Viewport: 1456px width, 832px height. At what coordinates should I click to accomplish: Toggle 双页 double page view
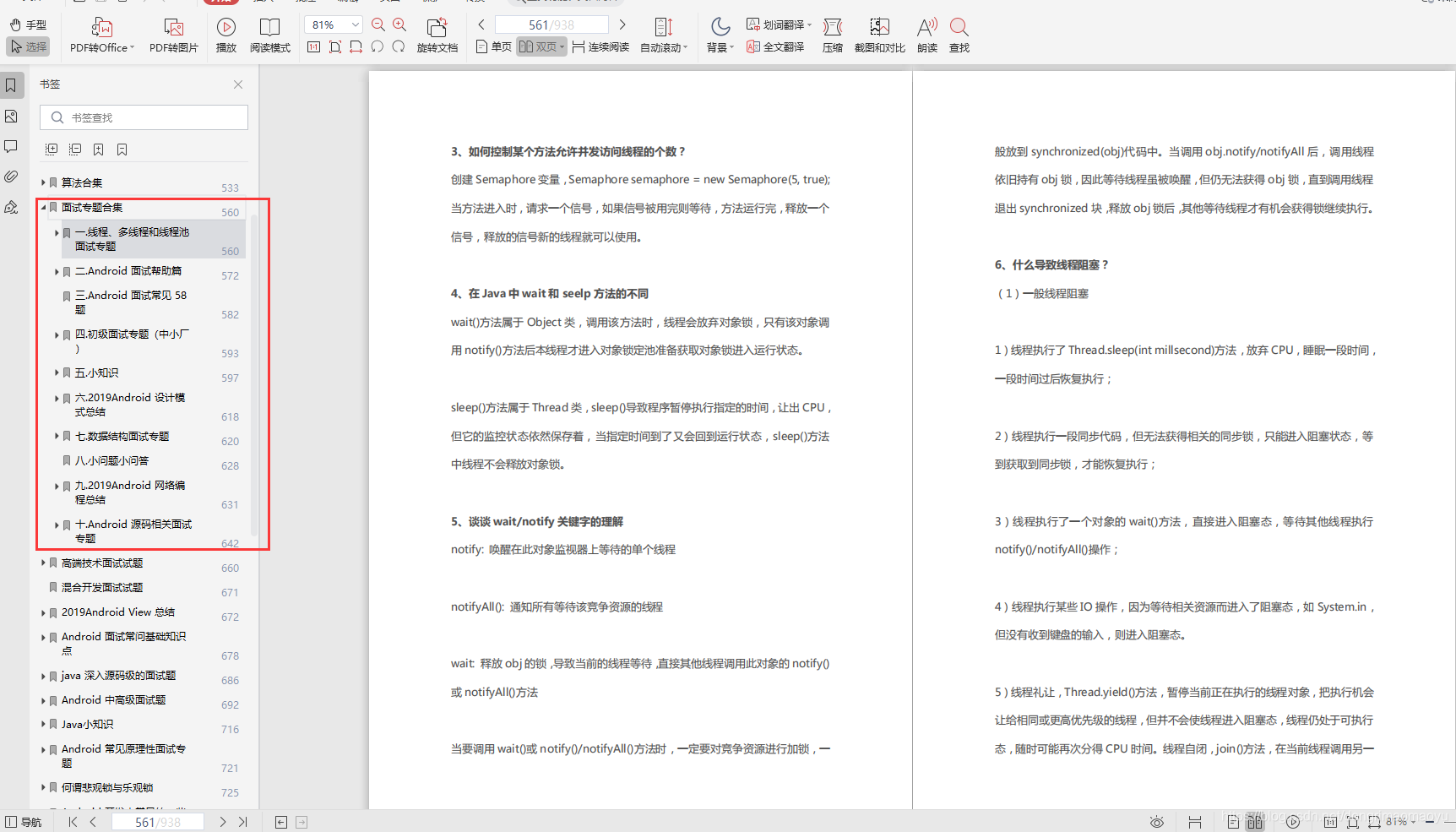541,47
